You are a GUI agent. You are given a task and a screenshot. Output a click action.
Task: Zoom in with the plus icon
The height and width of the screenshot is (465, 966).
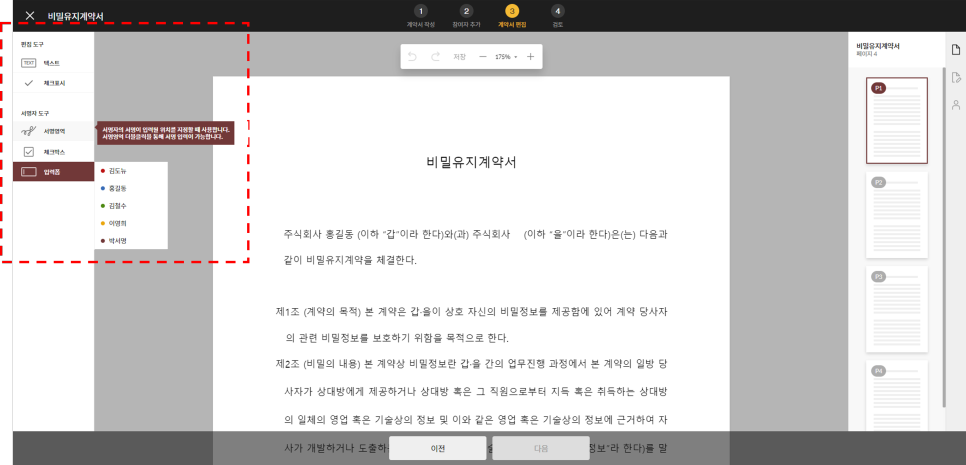pos(530,57)
